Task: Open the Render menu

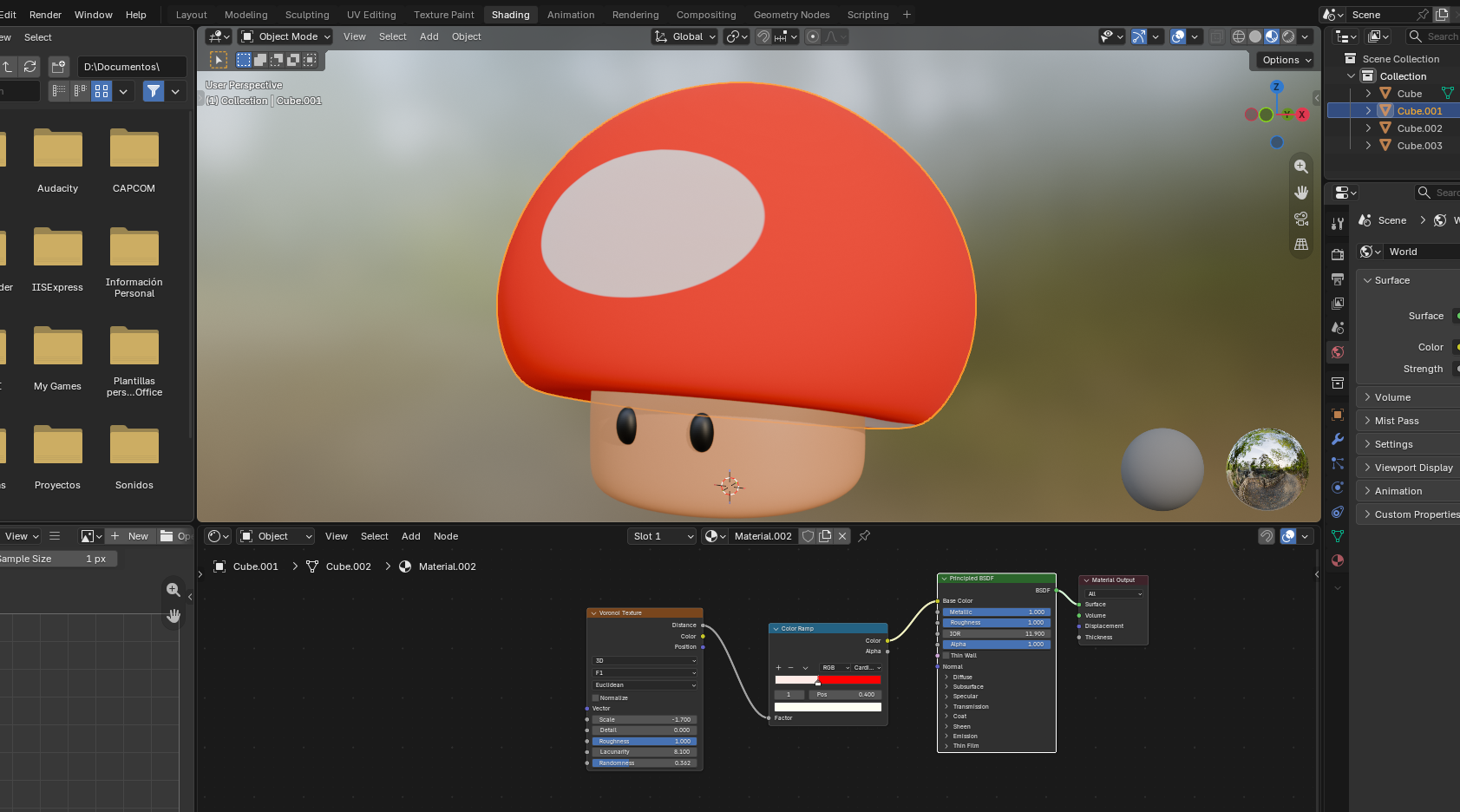Action: pos(45,15)
